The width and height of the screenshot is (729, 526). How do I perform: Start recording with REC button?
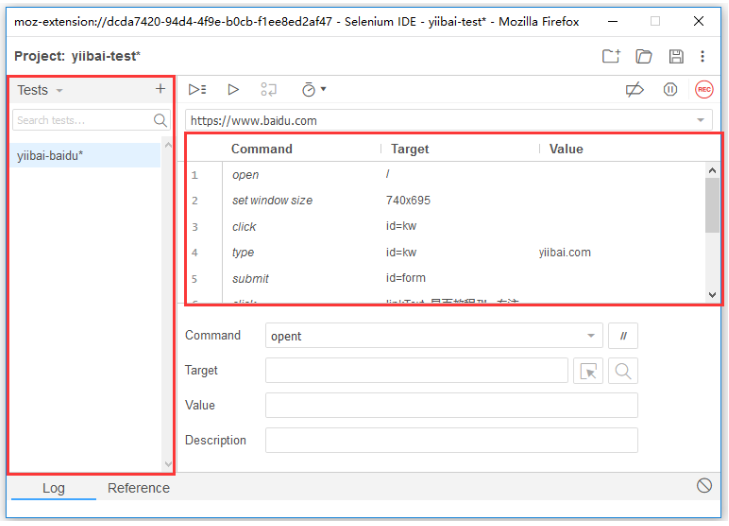tap(704, 89)
